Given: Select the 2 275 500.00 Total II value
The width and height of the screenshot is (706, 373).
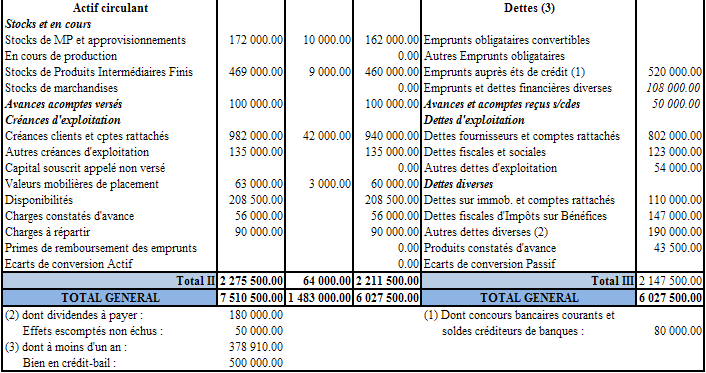Looking at the screenshot, I should click(x=251, y=281).
